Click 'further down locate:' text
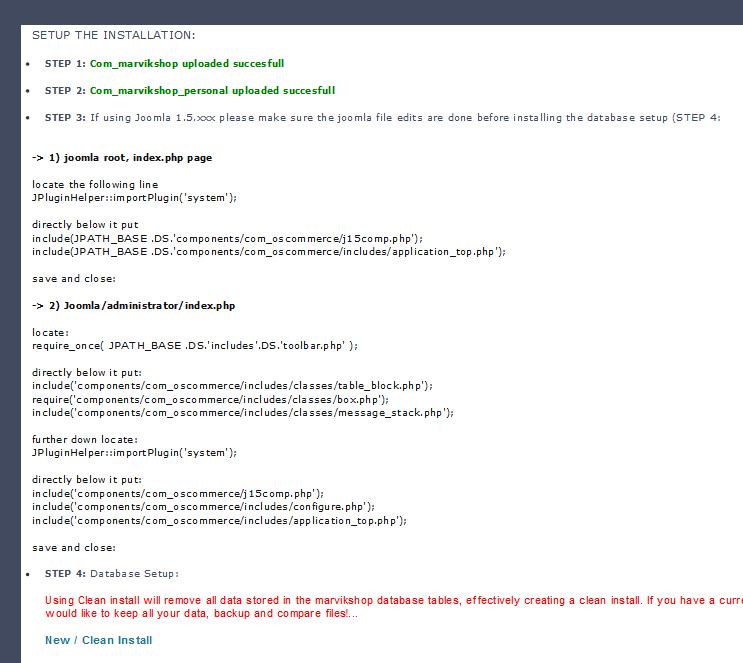 pyautogui.click(x=85, y=440)
